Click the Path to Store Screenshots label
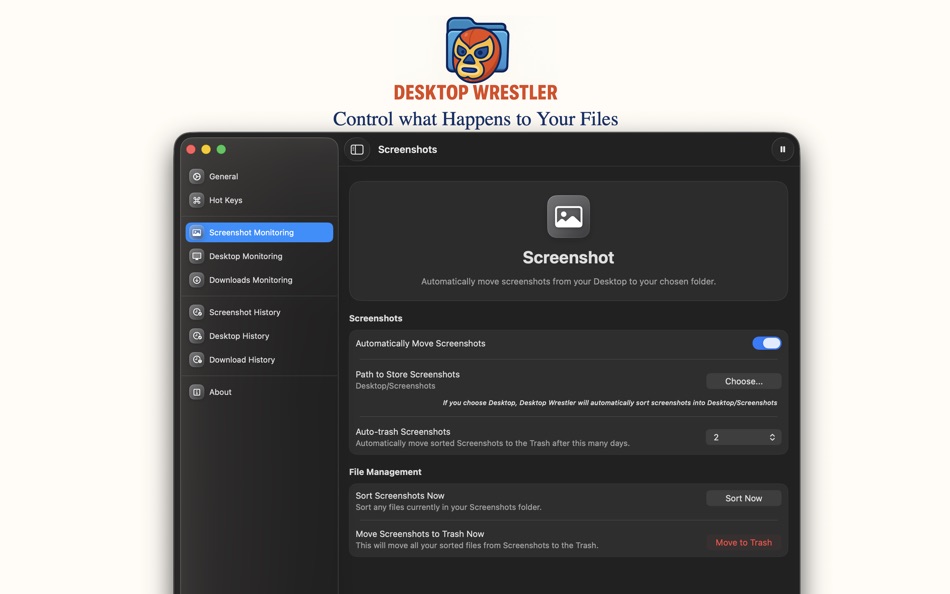This screenshot has width=950, height=594. coord(407,375)
